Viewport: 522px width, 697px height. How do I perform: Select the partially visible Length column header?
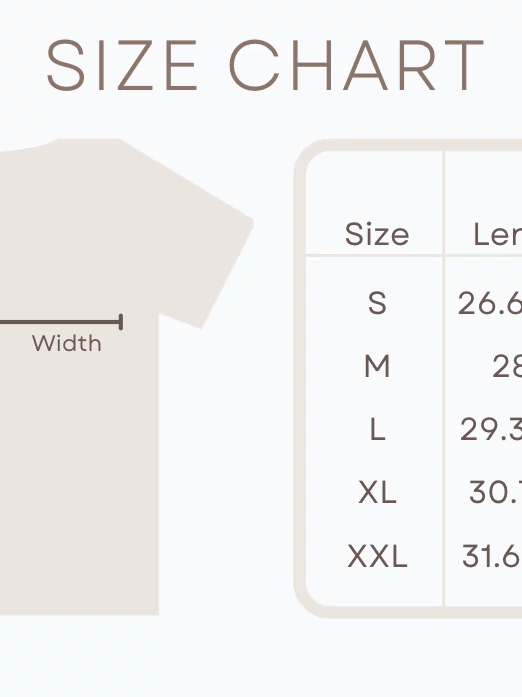497,234
